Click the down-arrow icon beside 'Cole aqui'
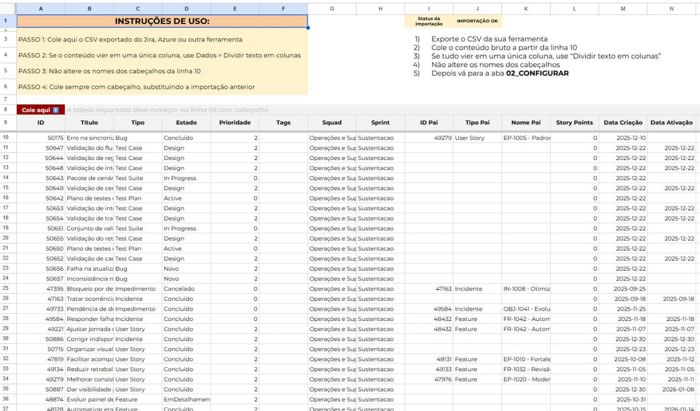 coord(57,110)
